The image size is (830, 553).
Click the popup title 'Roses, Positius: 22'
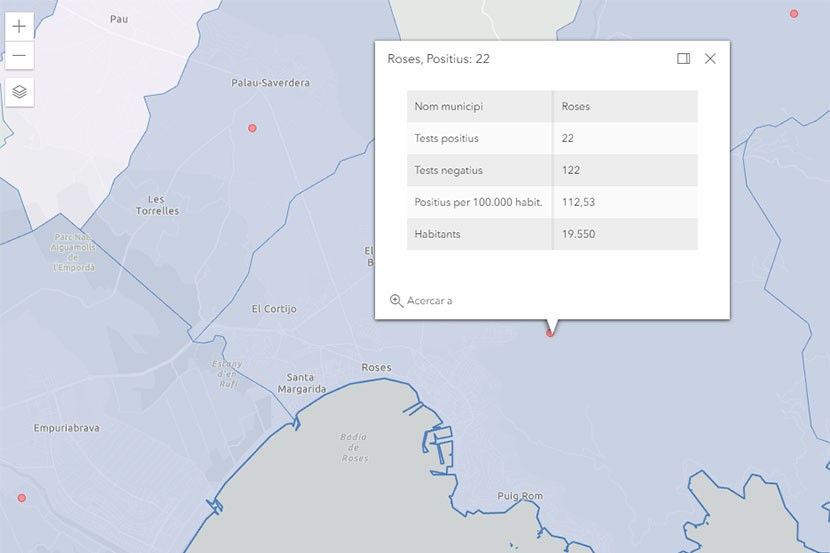pyautogui.click(x=438, y=59)
